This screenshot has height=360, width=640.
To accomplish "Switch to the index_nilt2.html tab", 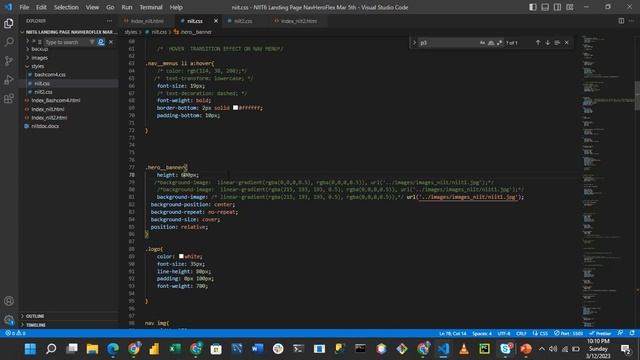I will pyautogui.click(x=298, y=21).
